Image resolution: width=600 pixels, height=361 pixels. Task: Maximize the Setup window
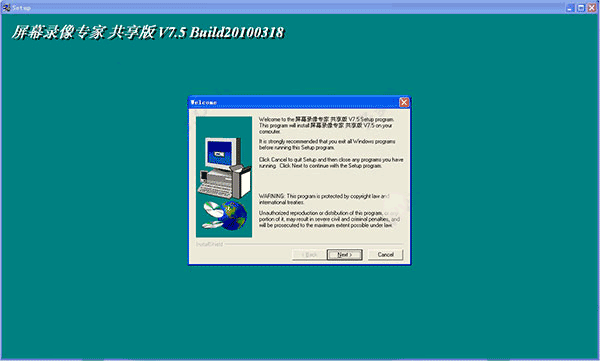(581, 8)
